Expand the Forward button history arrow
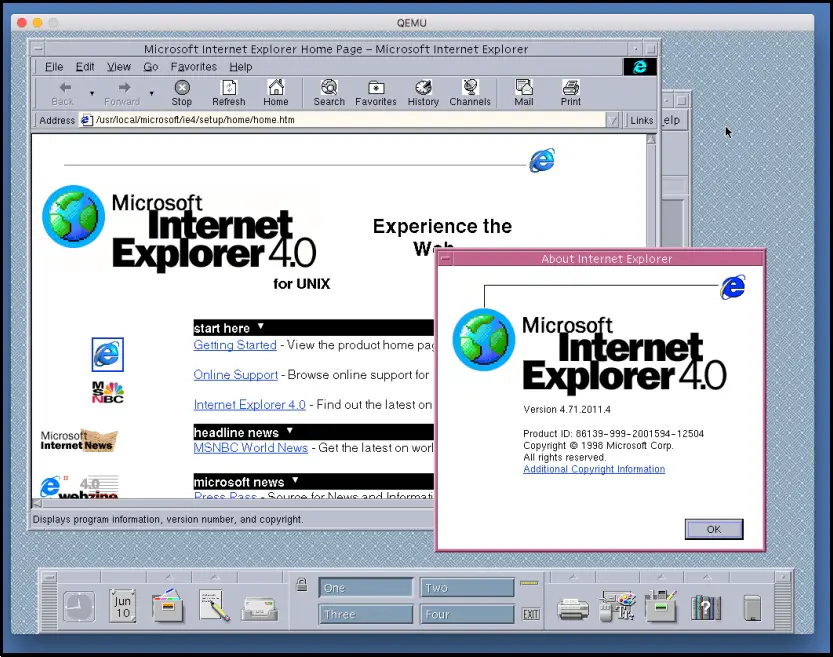Image resolution: width=833 pixels, height=657 pixels. (x=151, y=93)
